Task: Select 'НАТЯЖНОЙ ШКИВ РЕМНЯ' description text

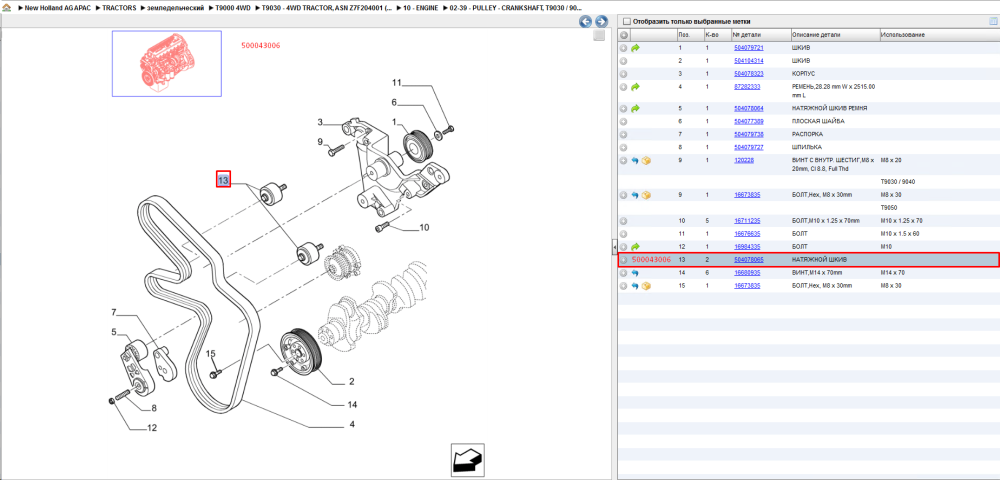Action: 829,108
